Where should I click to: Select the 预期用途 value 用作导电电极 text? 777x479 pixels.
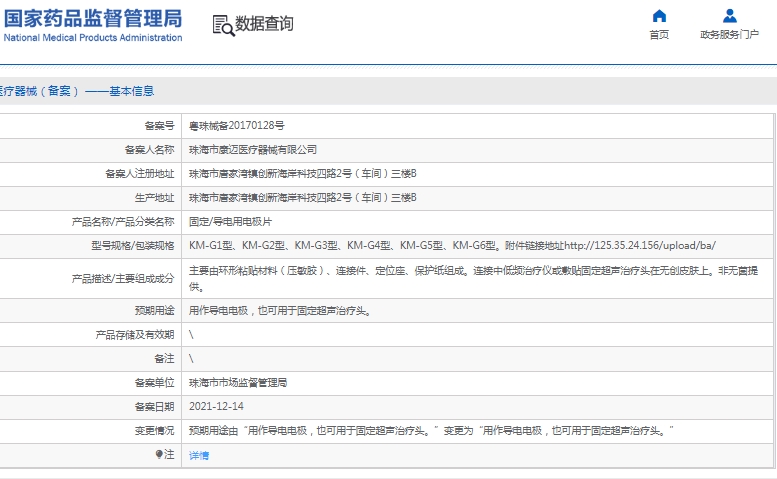click(x=280, y=311)
